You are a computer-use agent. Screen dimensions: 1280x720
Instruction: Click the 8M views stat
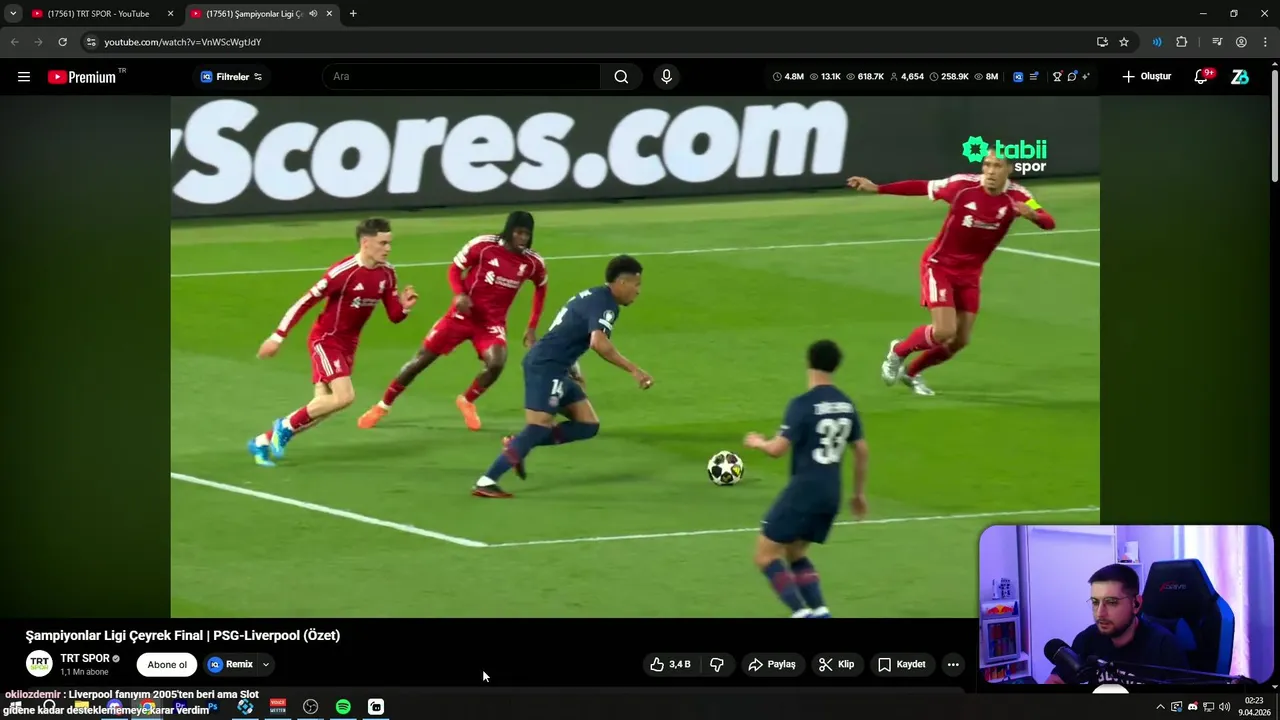point(986,76)
